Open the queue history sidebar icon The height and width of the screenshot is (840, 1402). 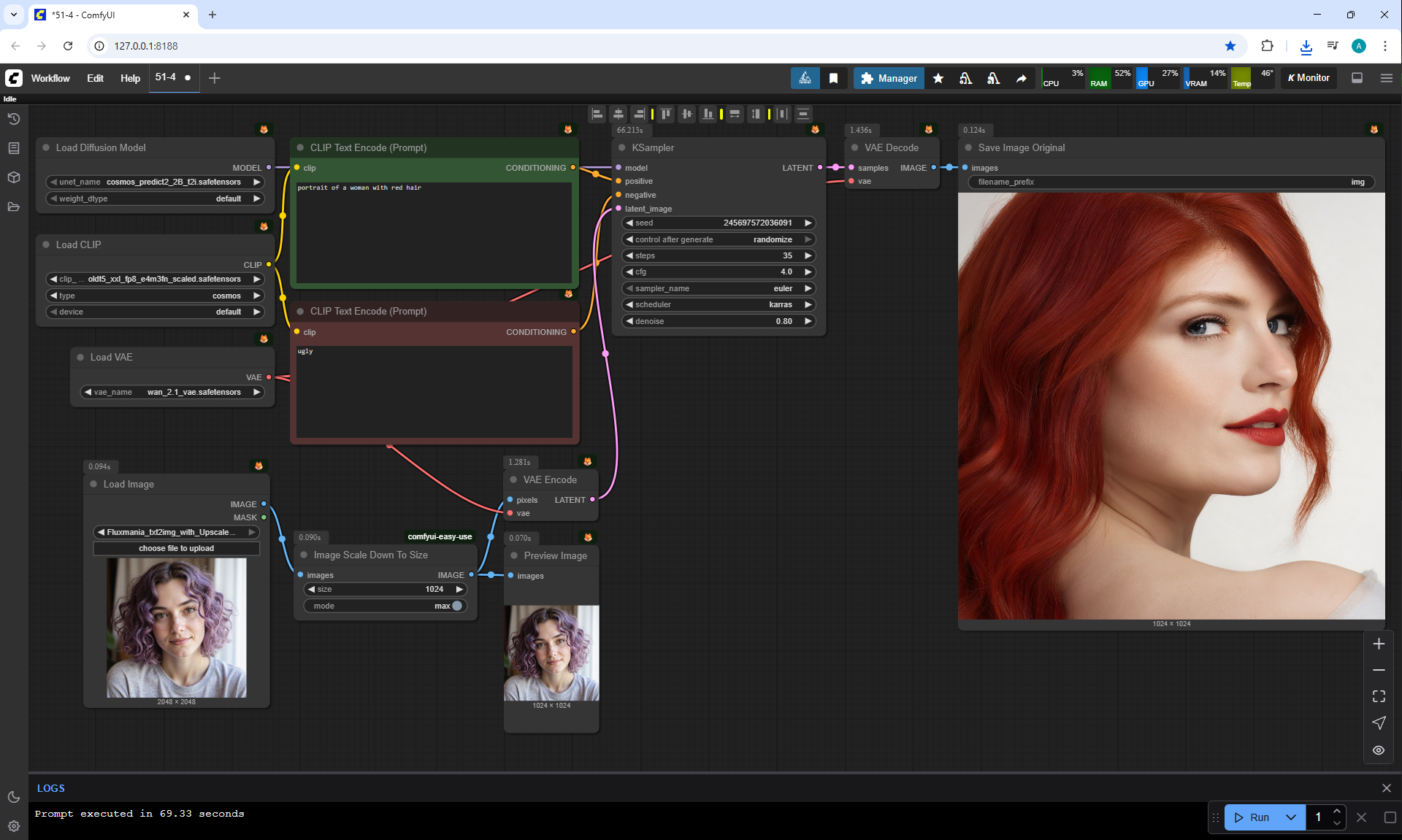click(x=14, y=119)
